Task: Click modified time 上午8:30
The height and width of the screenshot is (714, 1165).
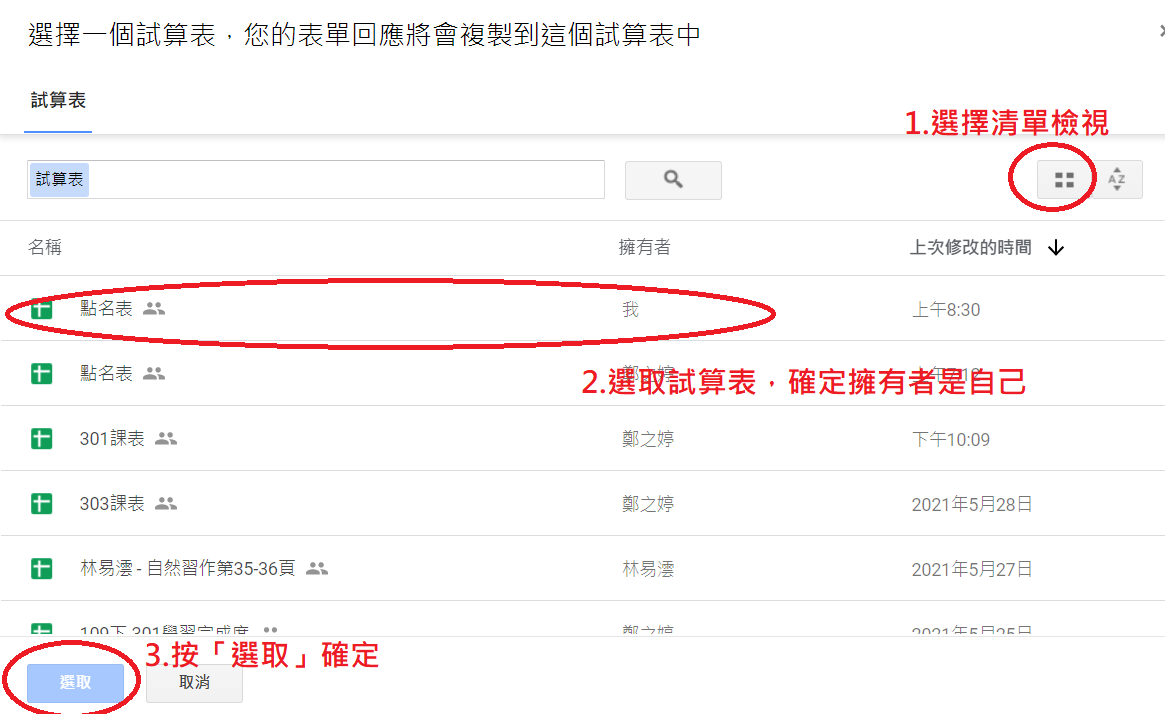Action: [946, 310]
